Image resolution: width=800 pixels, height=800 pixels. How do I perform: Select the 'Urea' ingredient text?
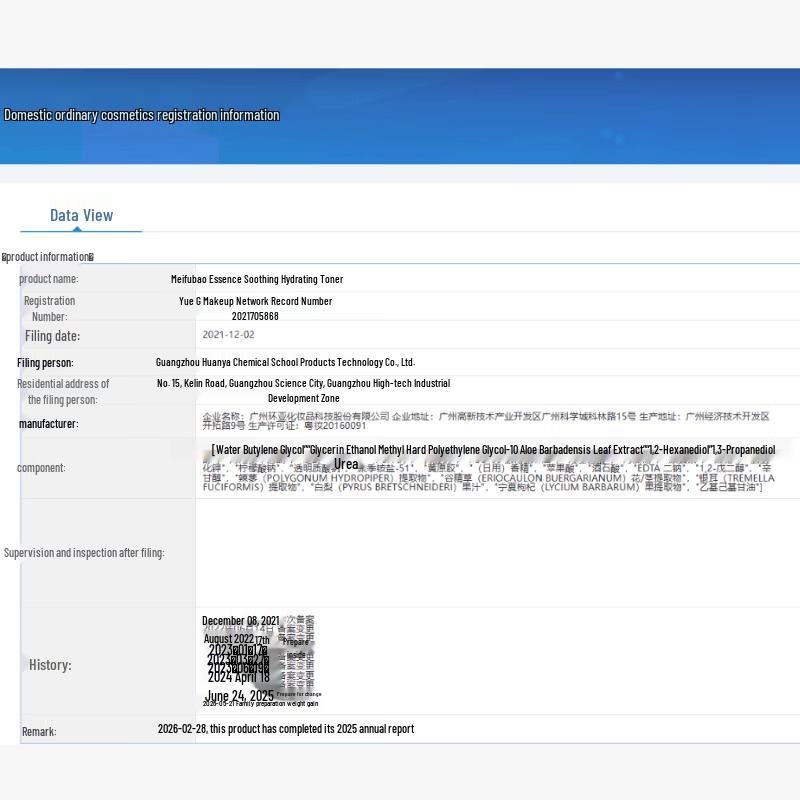click(x=346, y=464)
